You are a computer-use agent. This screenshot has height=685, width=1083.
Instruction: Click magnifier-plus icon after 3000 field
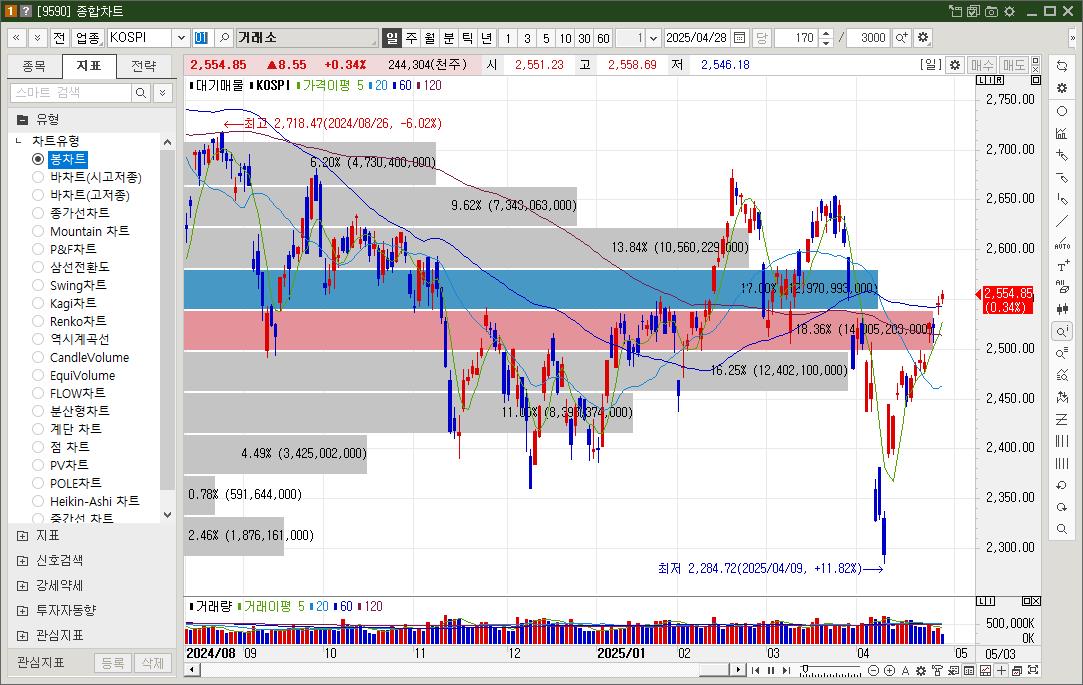902,37
